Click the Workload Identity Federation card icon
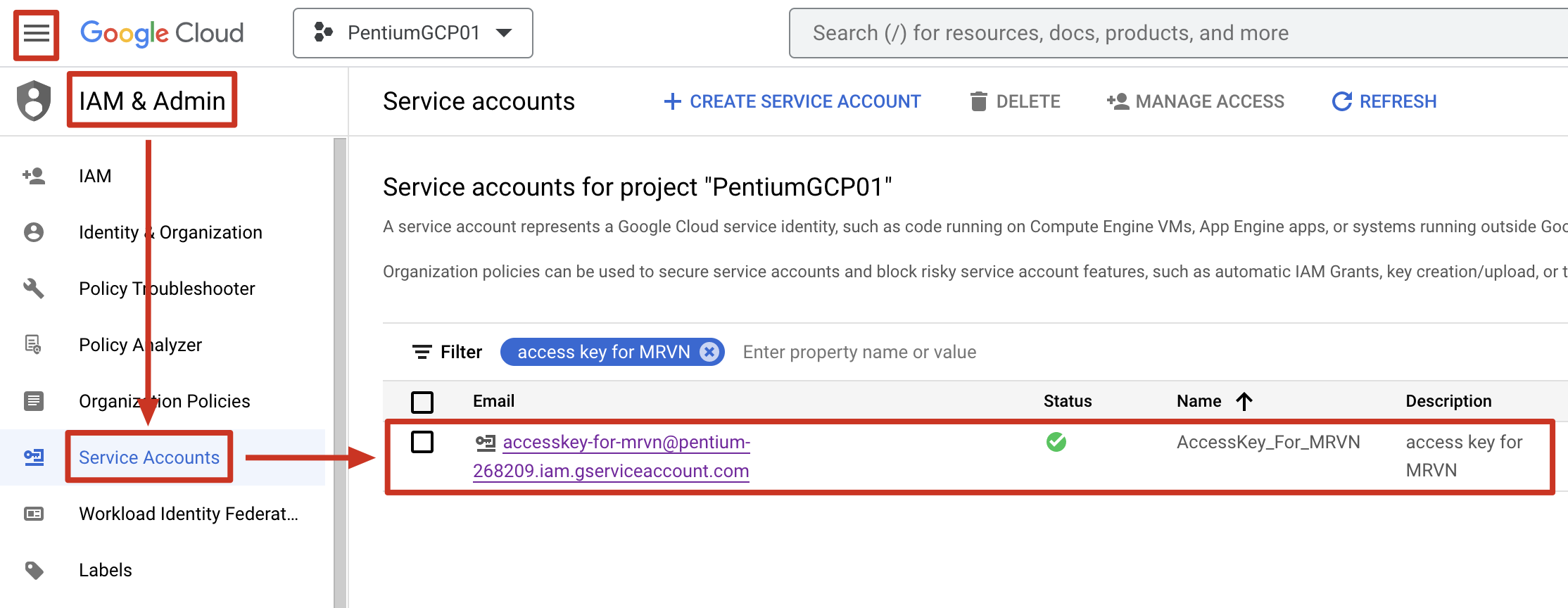This screenshot has height=608, width=1568. [x=34, y=514]
